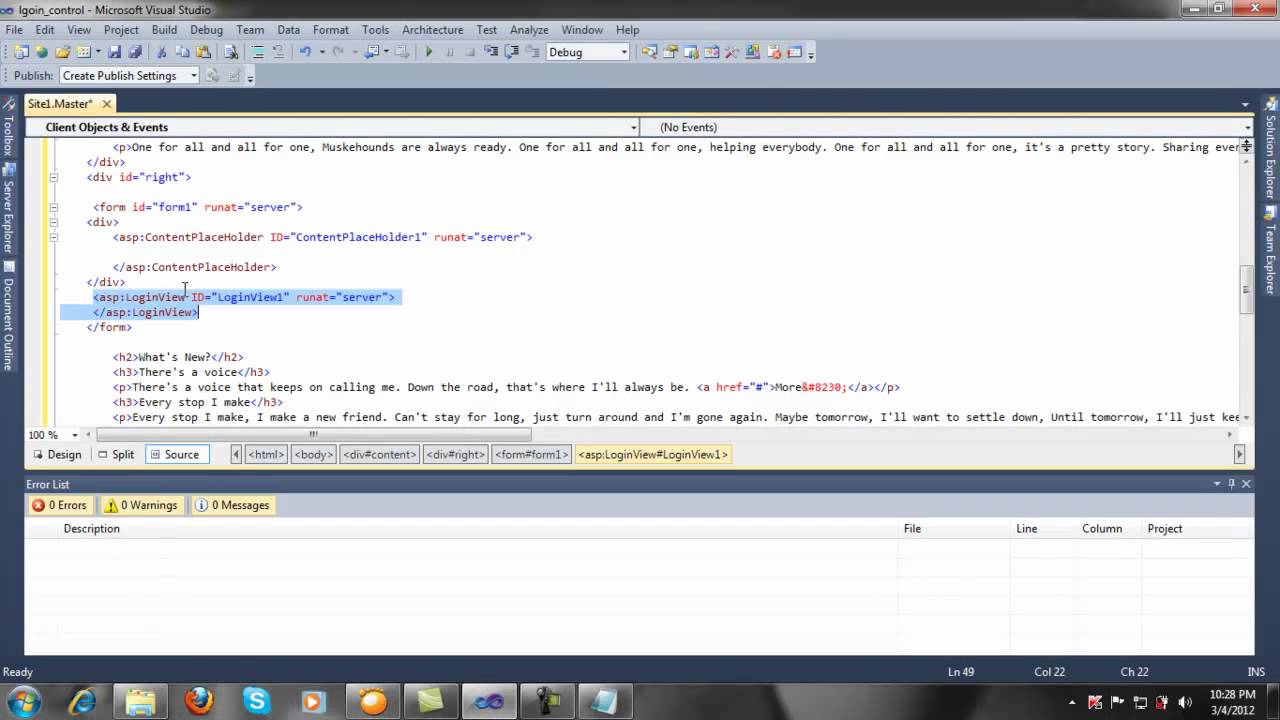The image size is (1280, 720).
Task: Close the Site1.Master document tab
Action: pyautogui.click(x=105, y=104)
